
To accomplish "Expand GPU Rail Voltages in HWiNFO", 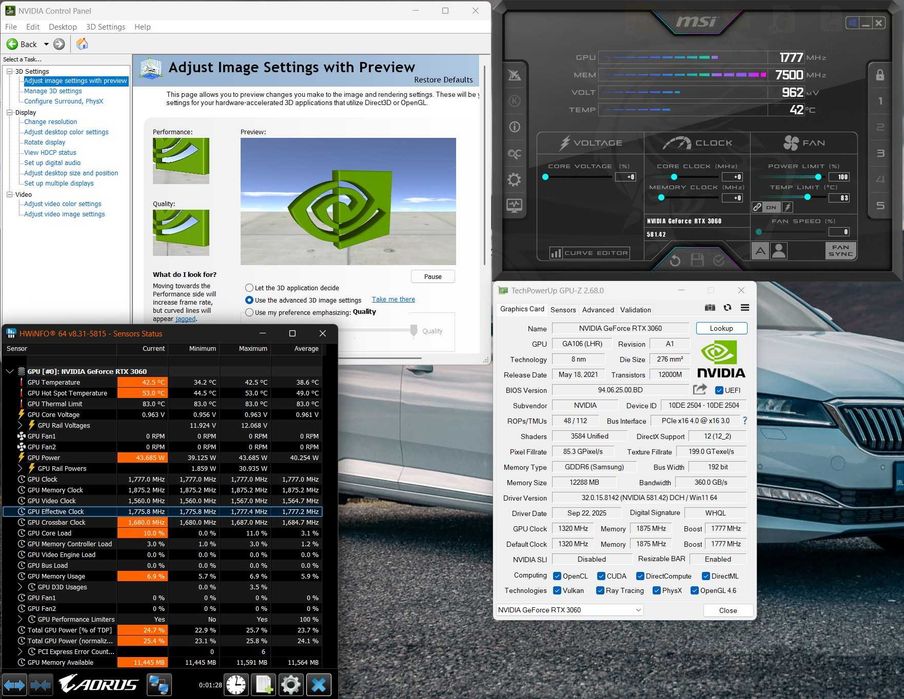I will pos(21,425).
